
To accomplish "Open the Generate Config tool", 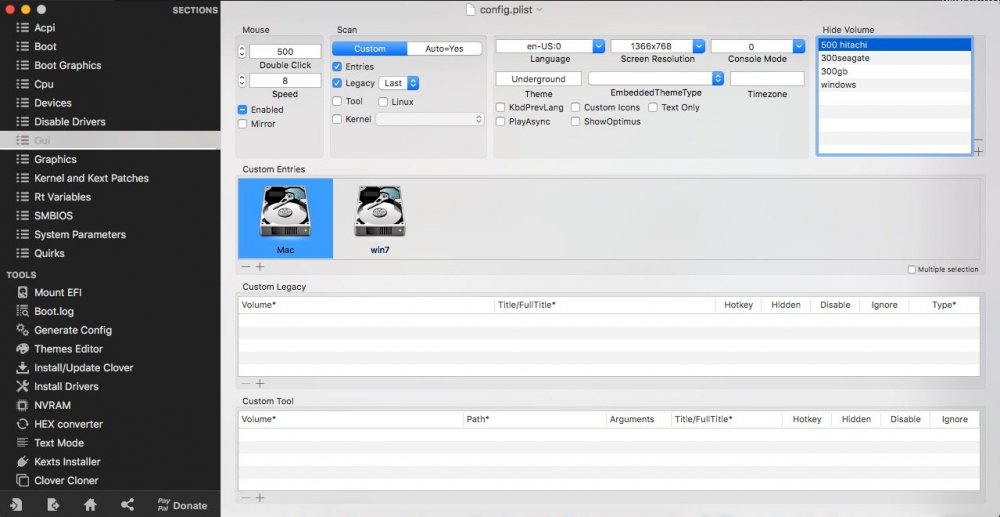I will point(73,330).
